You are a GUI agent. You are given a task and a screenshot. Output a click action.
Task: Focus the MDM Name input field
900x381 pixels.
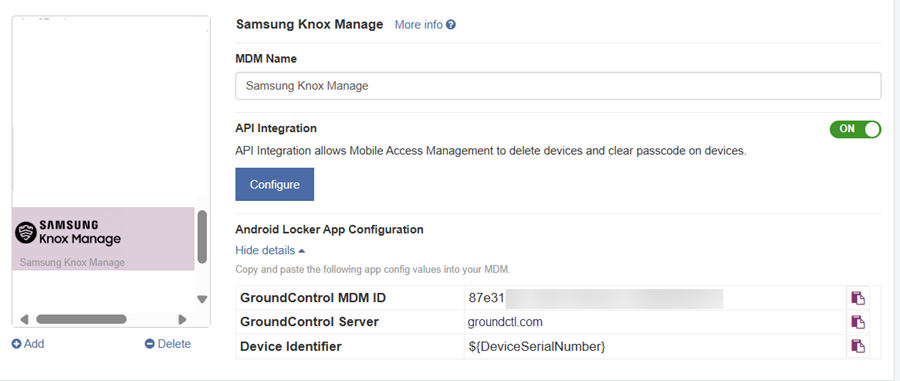coord(558,86)
